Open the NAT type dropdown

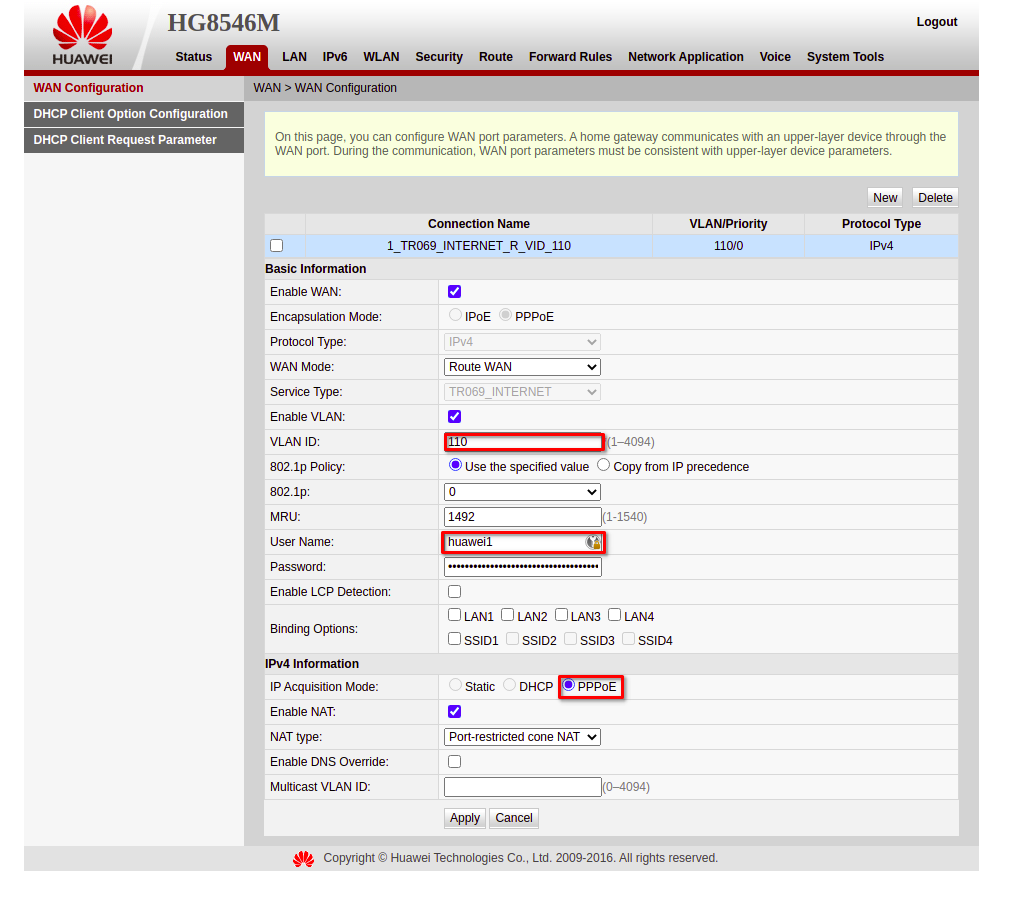coord(522,737)
